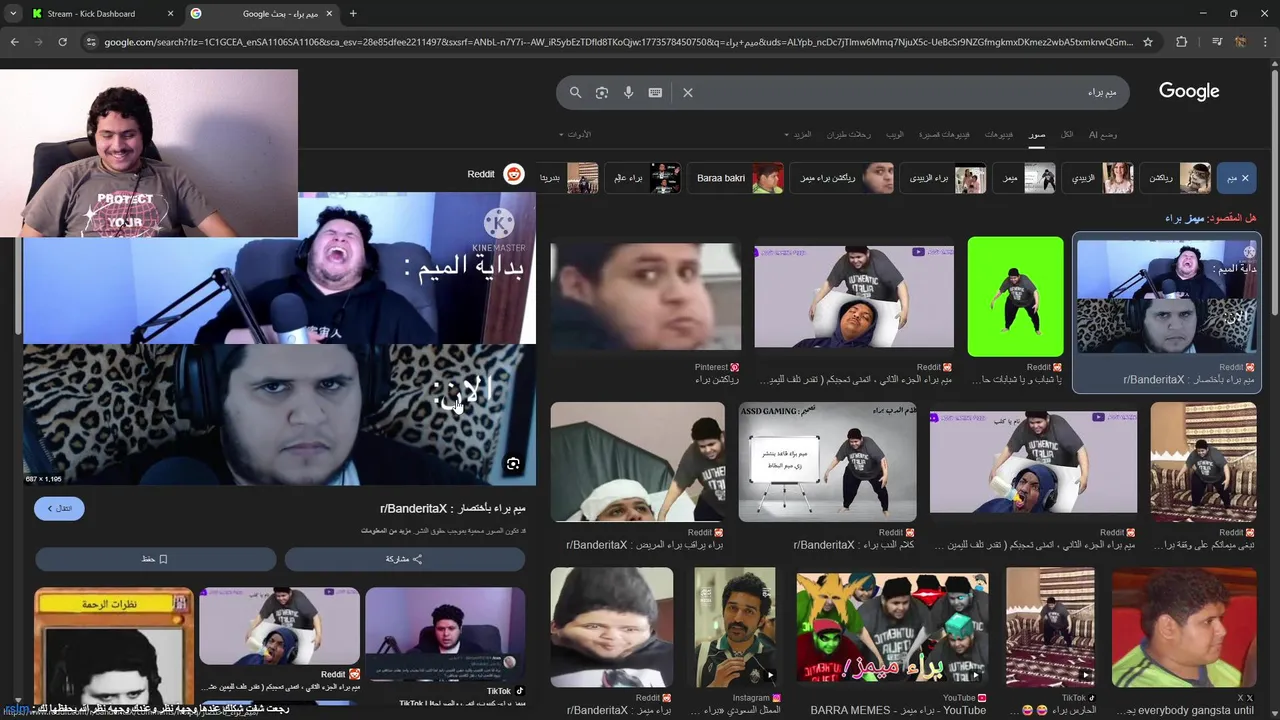This screenshot has width=1280, height=720.
Task: Click the search magnifier icon in Google search box
Action: tap(575, 92)
